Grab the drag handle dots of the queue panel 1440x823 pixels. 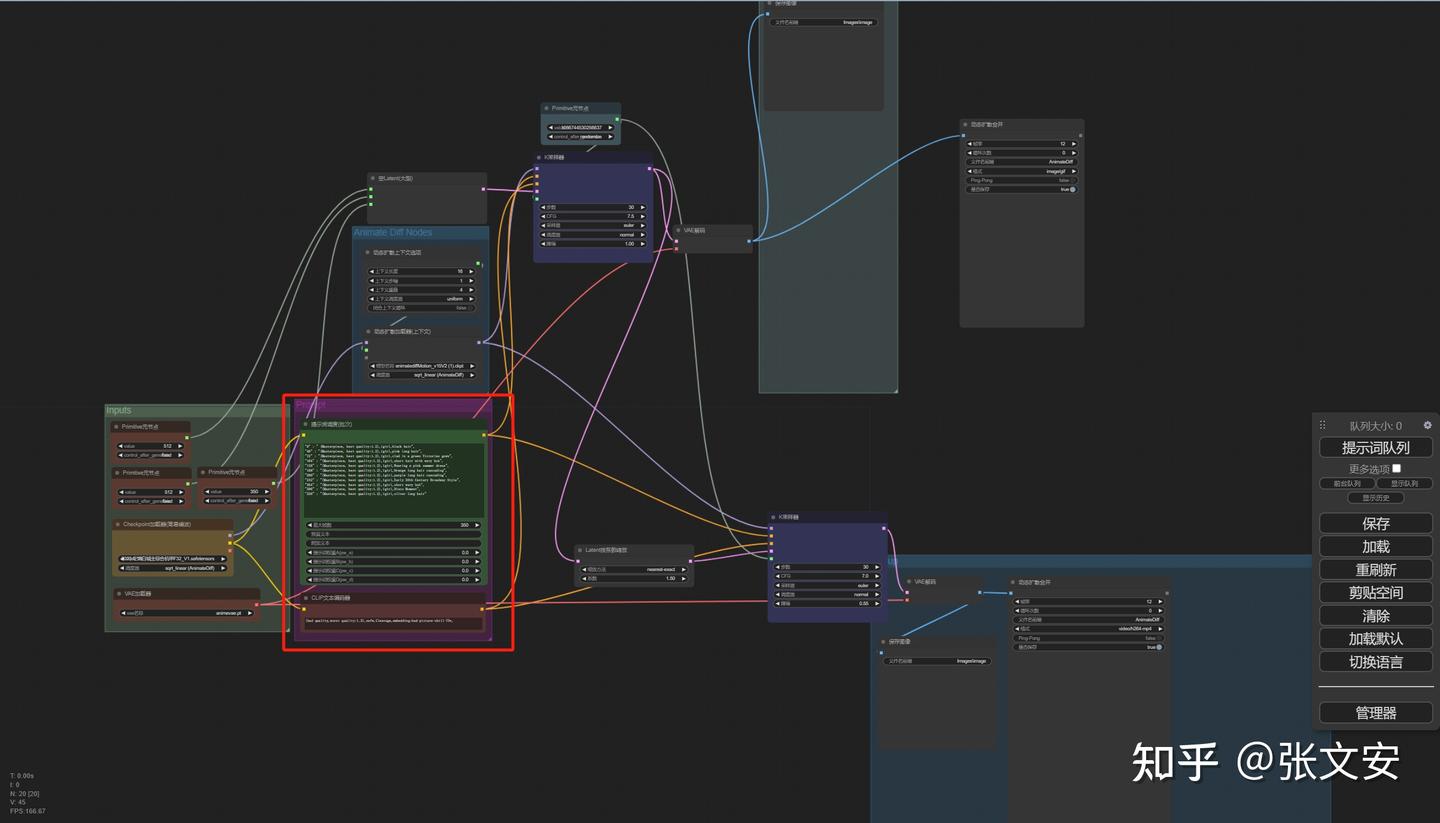(1322, 425)
